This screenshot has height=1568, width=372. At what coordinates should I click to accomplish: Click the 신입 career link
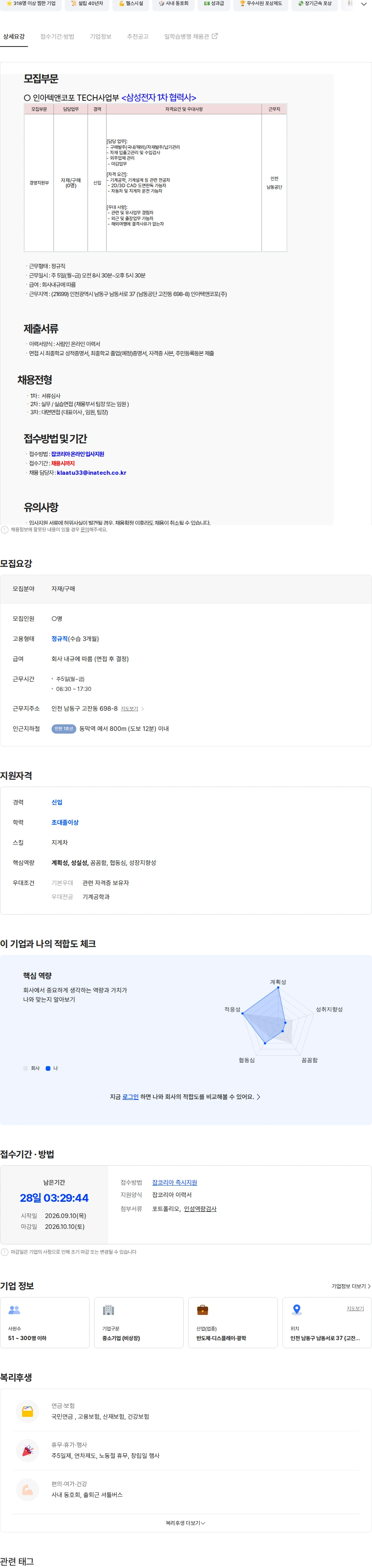pos(57,802)
